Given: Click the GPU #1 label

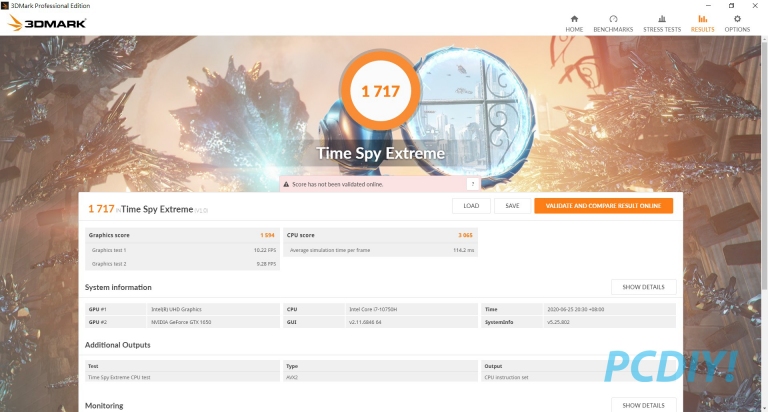Looking at the screenshot, I should [x=97, y=309].
